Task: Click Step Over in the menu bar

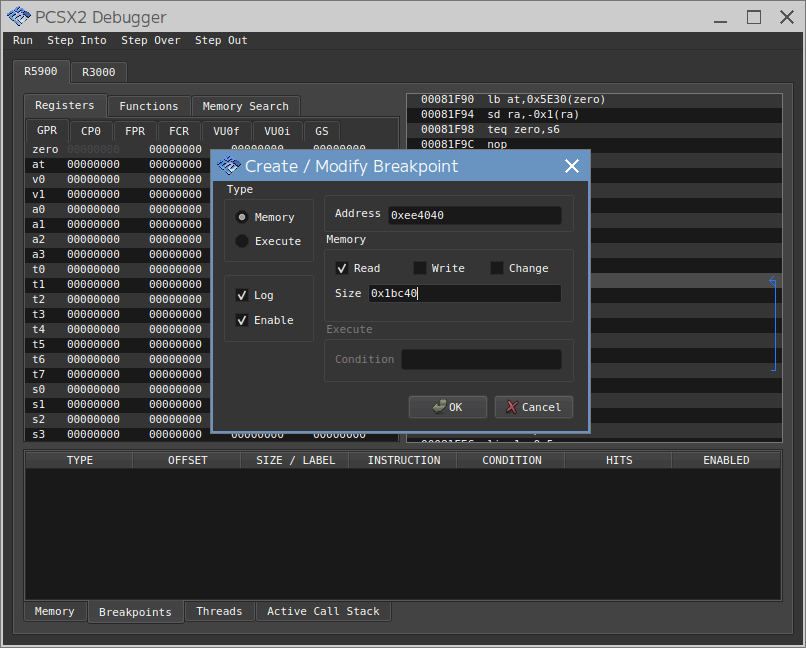Action: [151, 40]
